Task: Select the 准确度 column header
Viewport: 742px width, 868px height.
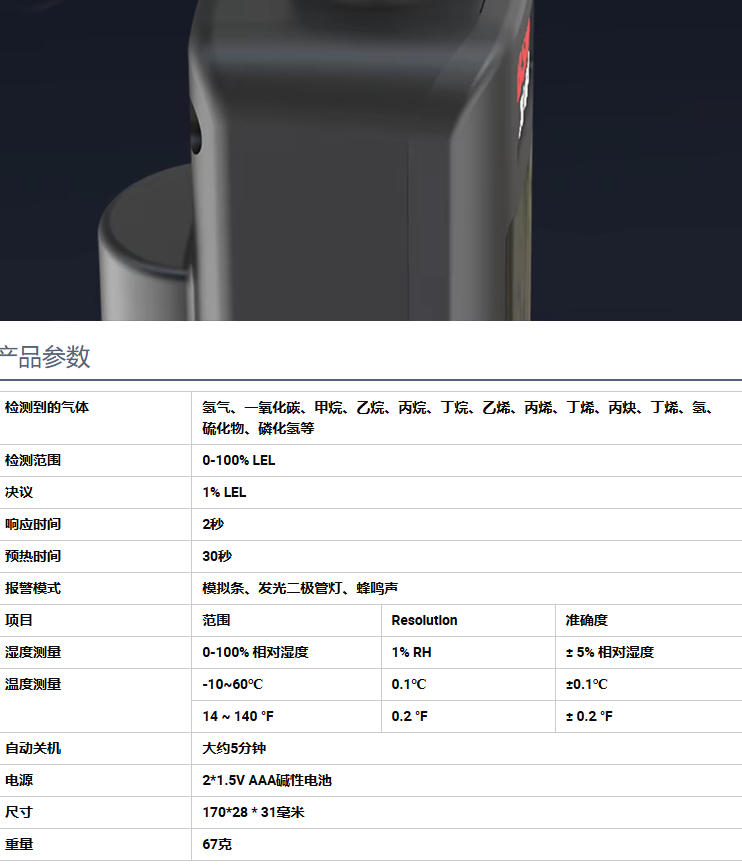Action: [x=586, y=620]
